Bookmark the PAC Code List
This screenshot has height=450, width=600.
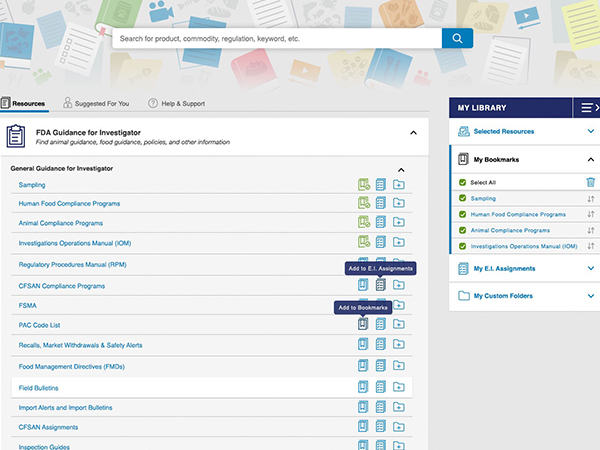click(x=363, y=324)
